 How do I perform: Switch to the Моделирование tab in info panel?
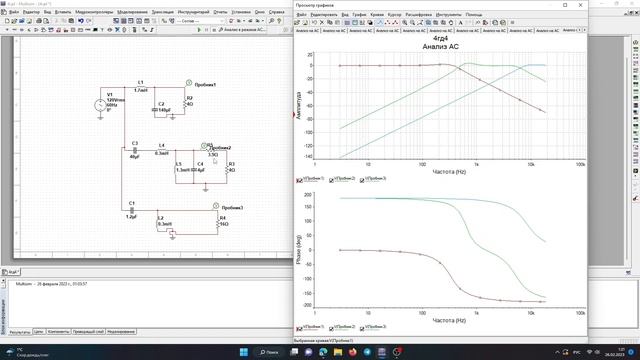(x=121, y=332)
